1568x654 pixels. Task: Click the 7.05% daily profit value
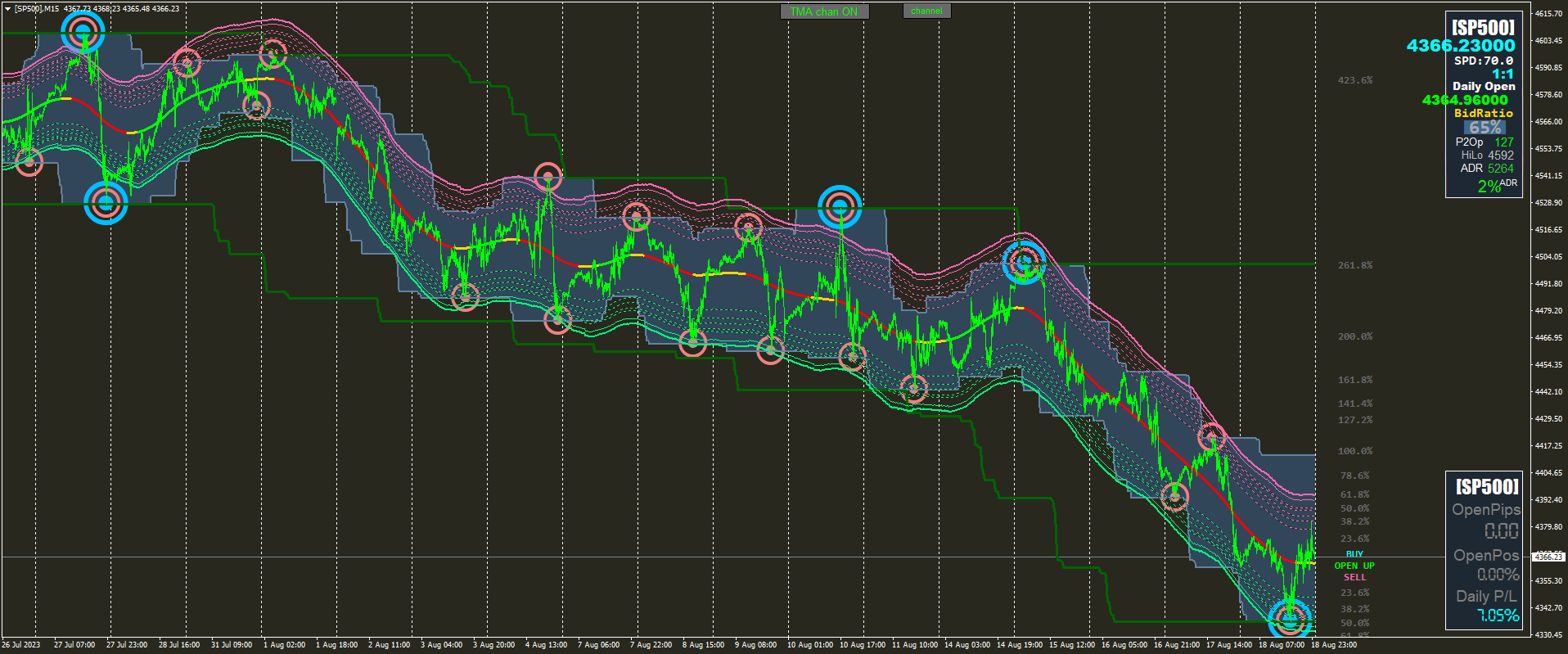[1498, 616]
